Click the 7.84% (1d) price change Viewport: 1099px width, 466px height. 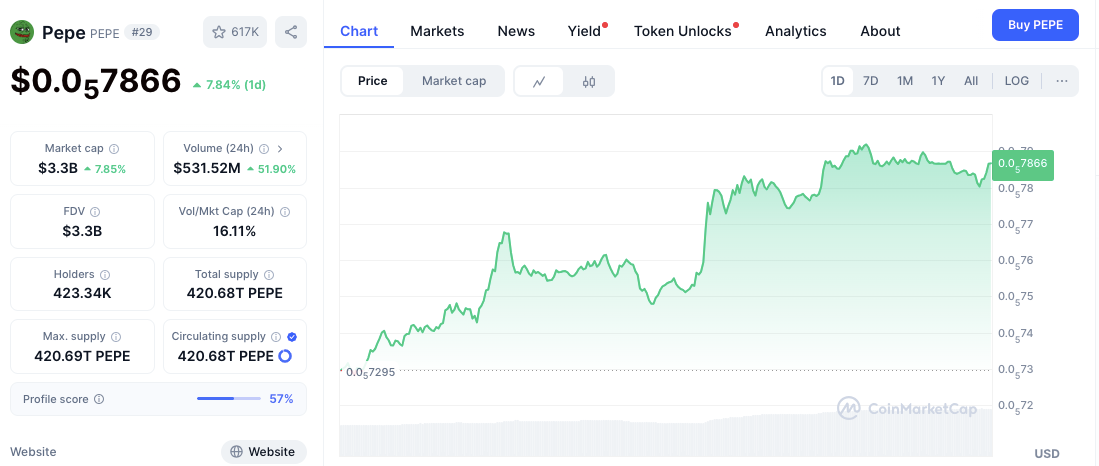pyautogui.click(x=229, y=85)
